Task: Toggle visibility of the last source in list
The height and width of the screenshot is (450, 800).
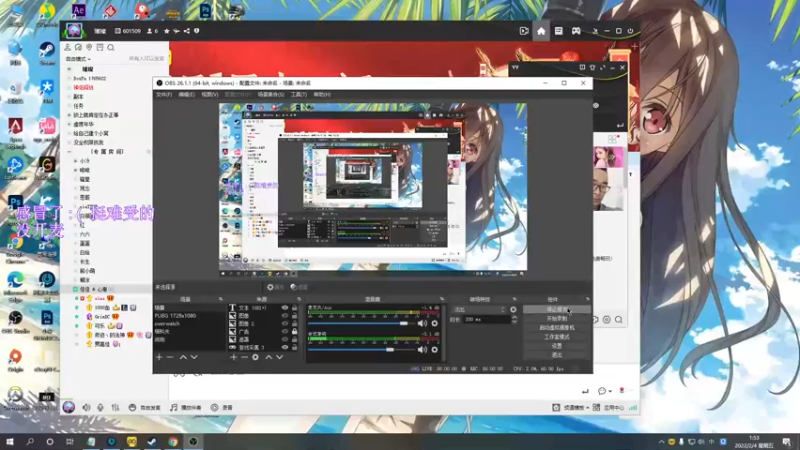Action: (x=285, y=347)
